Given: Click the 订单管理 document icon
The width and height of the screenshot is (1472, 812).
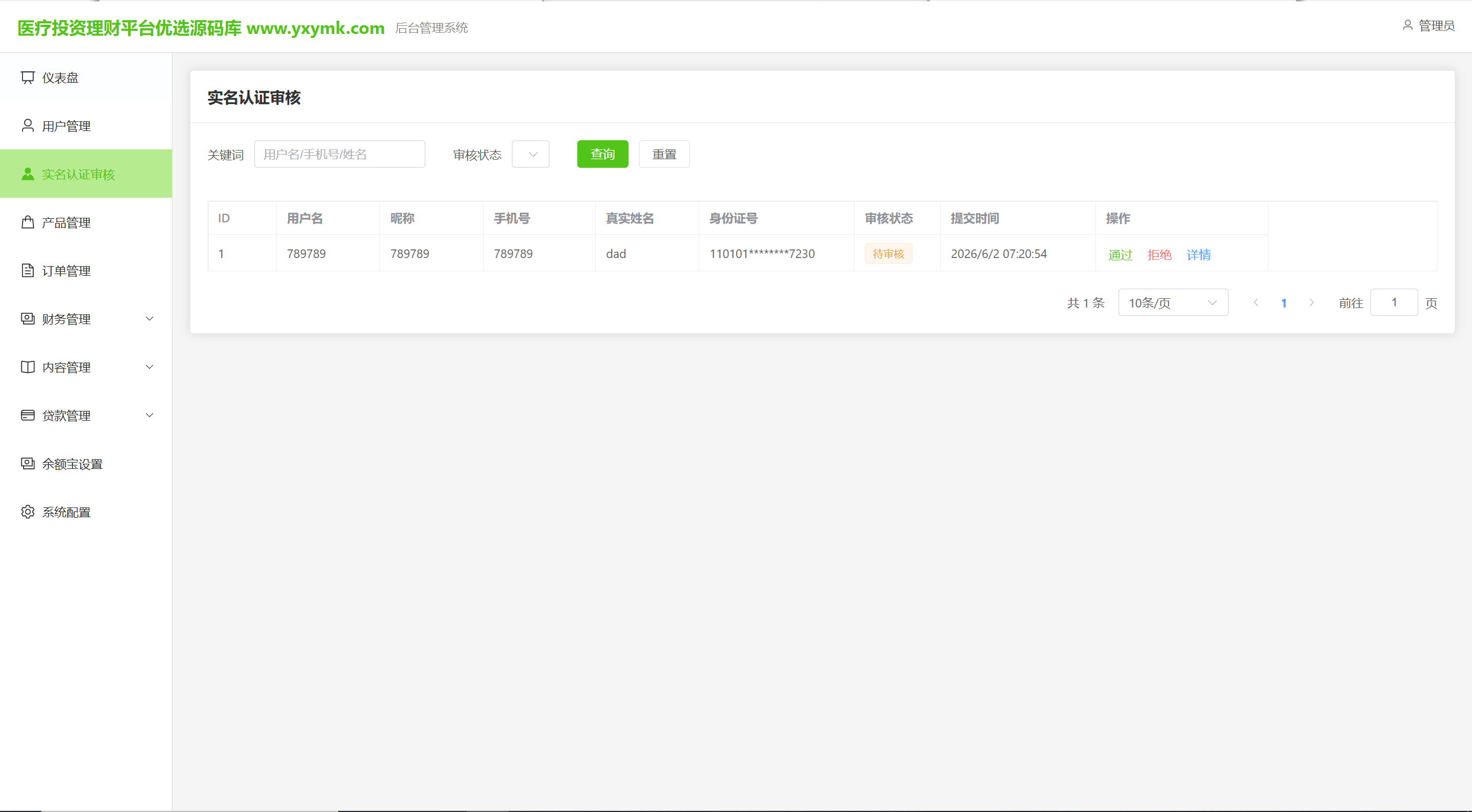Looking at the screenshot, I should pyautogui.click(x=28, y=271).
